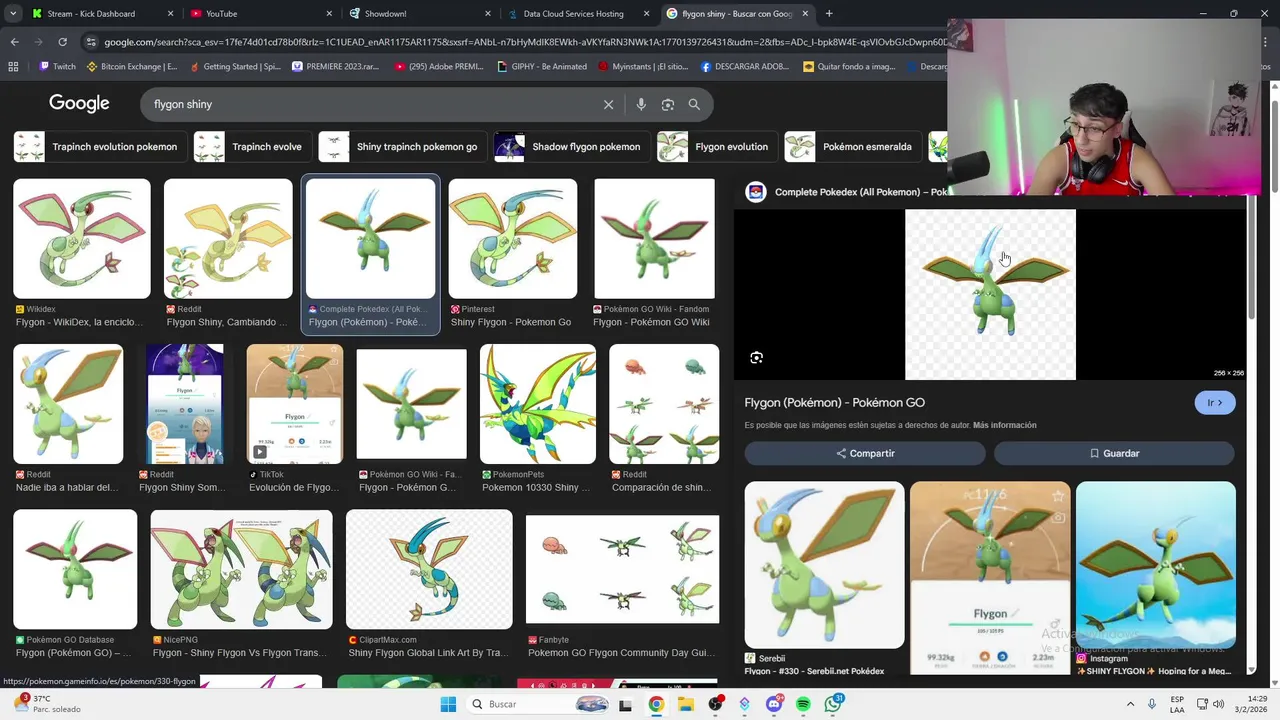Close the Showdown! tab

[487, 14]
